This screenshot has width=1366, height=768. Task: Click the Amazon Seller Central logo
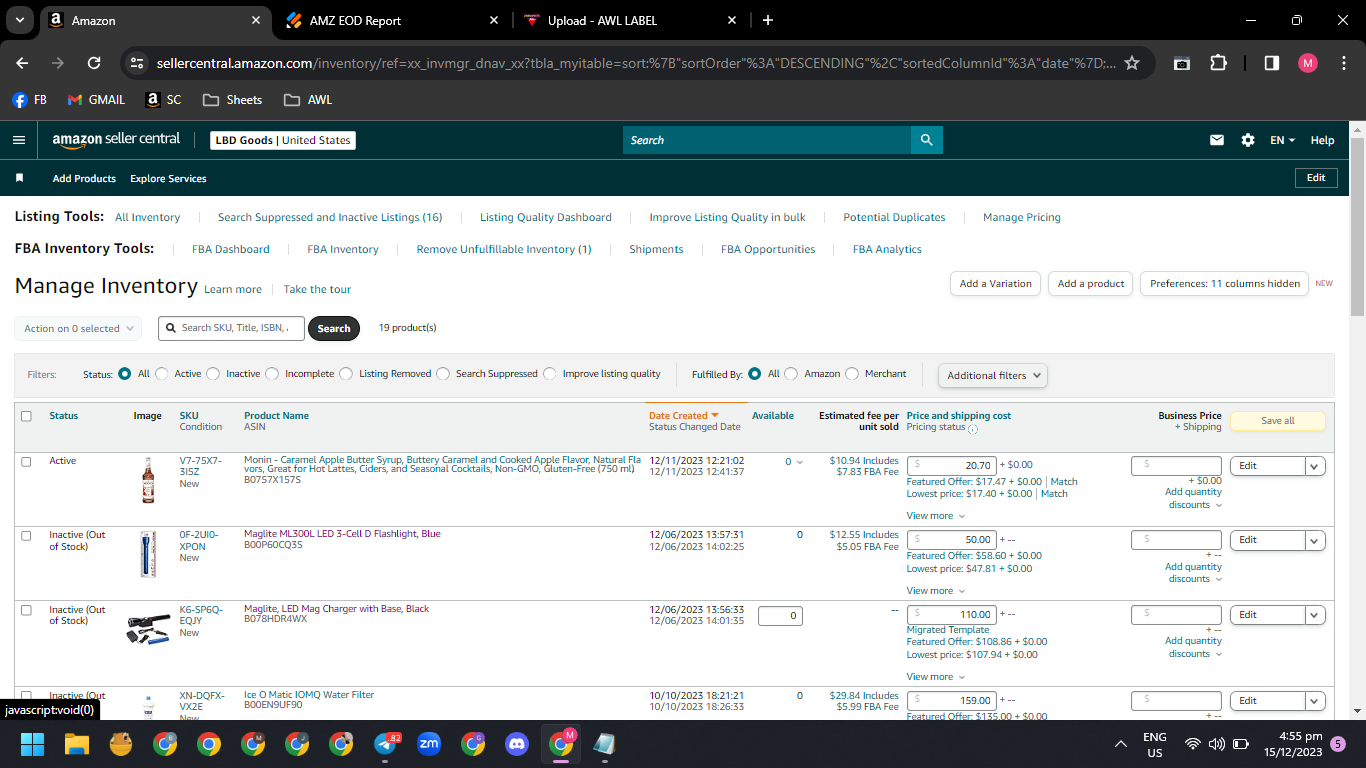click(x=116, y=140)
